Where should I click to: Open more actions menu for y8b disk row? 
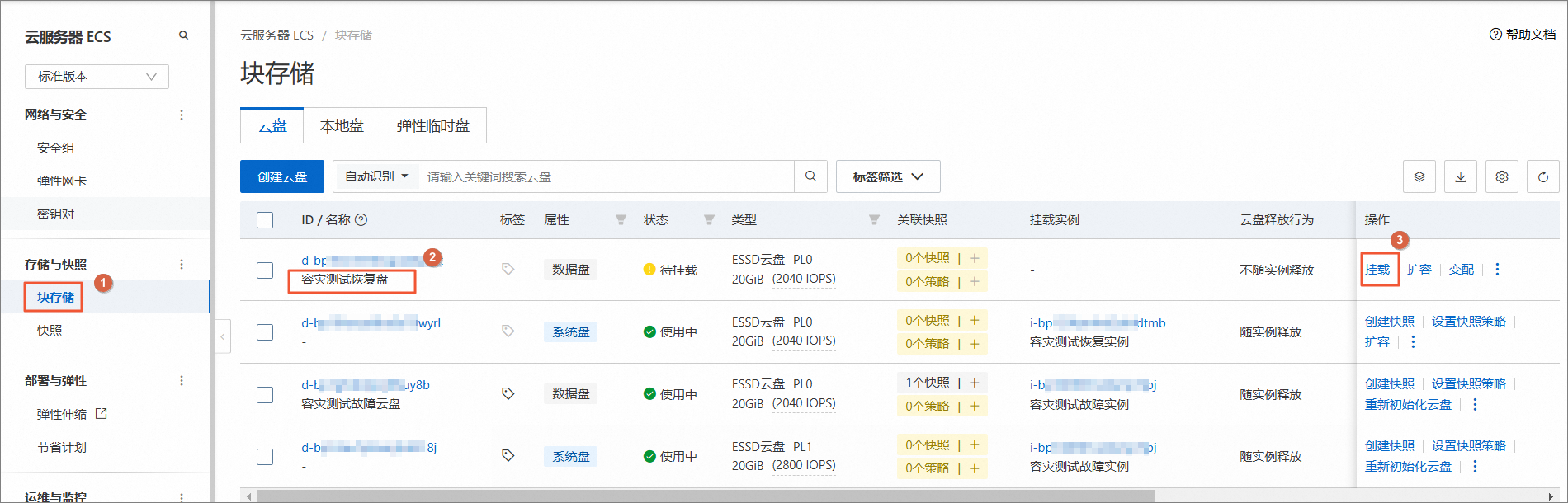tap(1475, 404)
